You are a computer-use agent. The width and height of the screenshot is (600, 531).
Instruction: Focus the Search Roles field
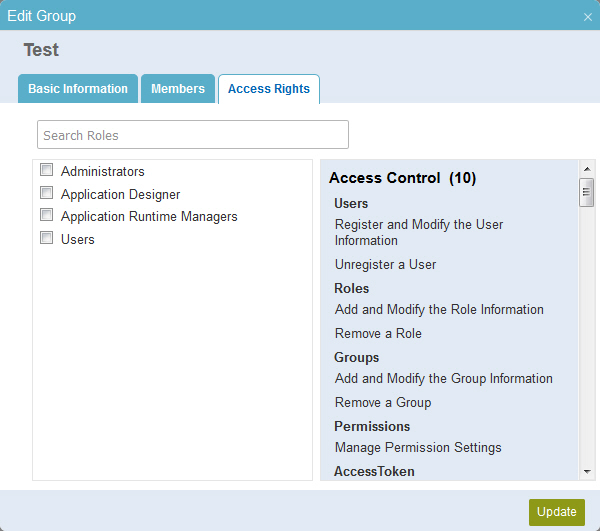(192, 135)
